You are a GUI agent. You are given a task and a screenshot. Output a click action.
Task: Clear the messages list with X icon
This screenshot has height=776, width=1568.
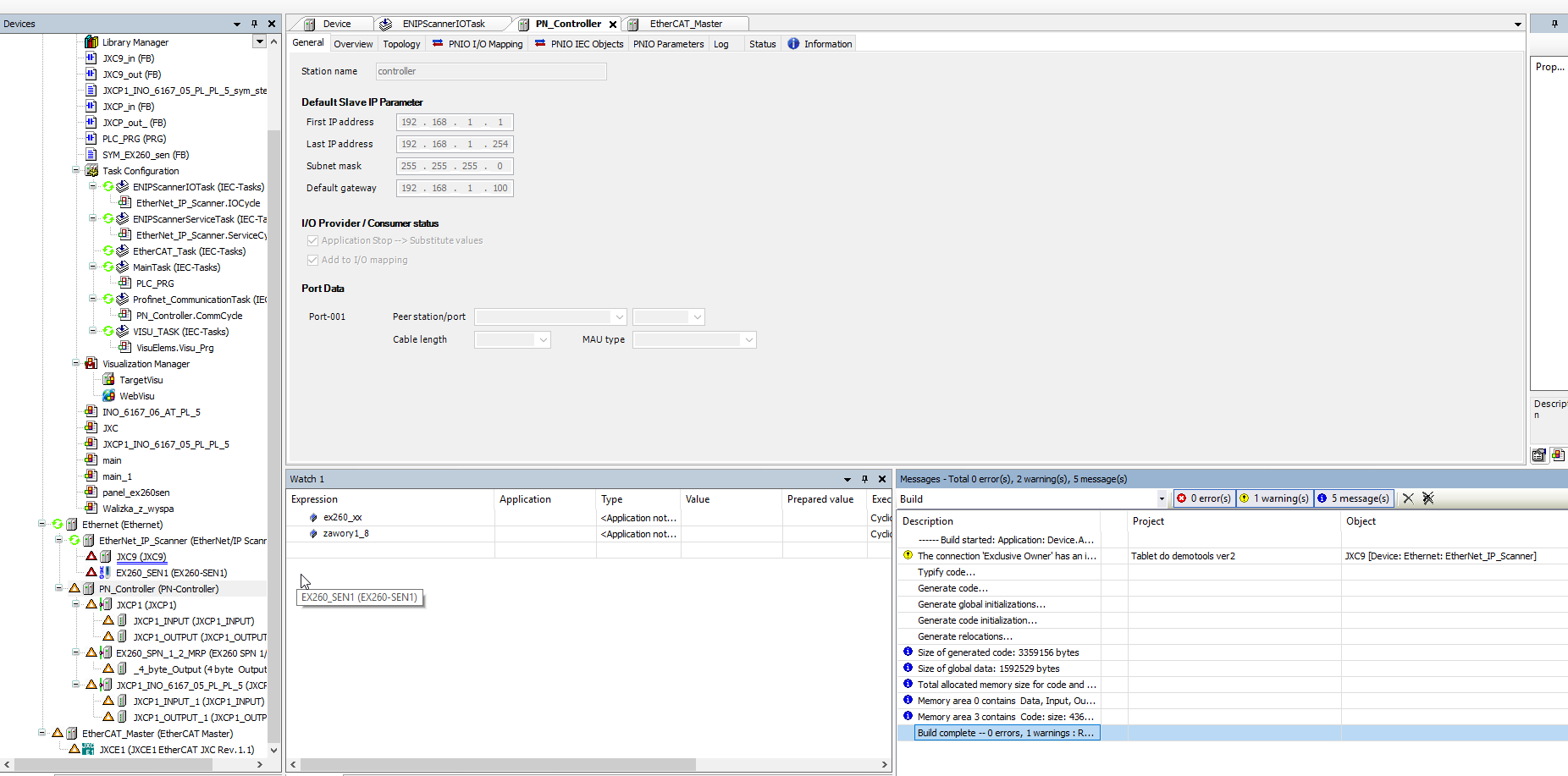(1408, 498)
